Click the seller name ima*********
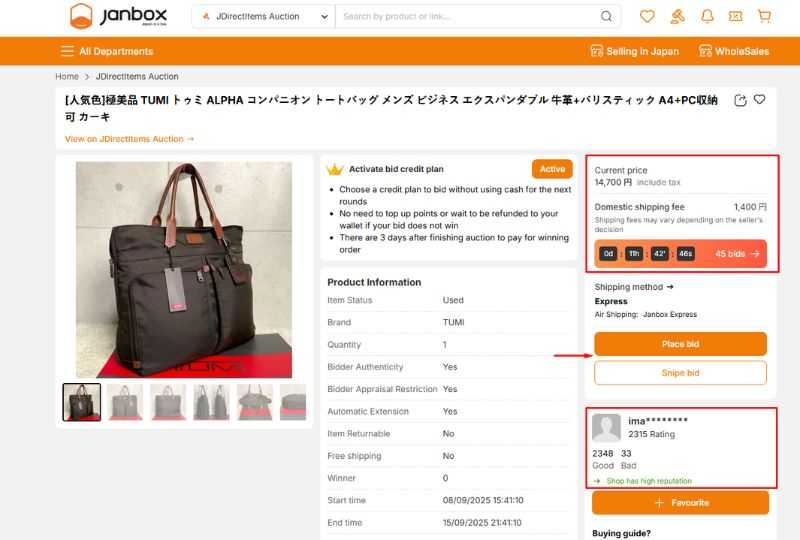The image size is (800, 540). click(x=658, y=421)
